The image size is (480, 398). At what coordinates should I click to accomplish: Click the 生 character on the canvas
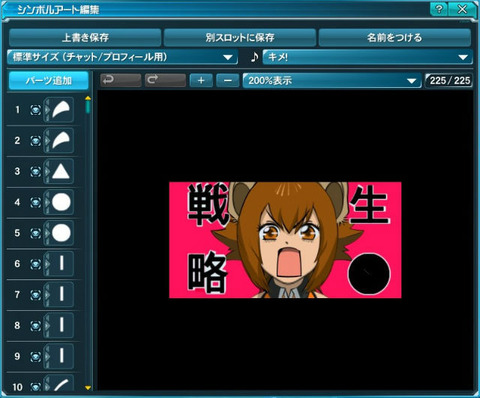tap(369, 204)
